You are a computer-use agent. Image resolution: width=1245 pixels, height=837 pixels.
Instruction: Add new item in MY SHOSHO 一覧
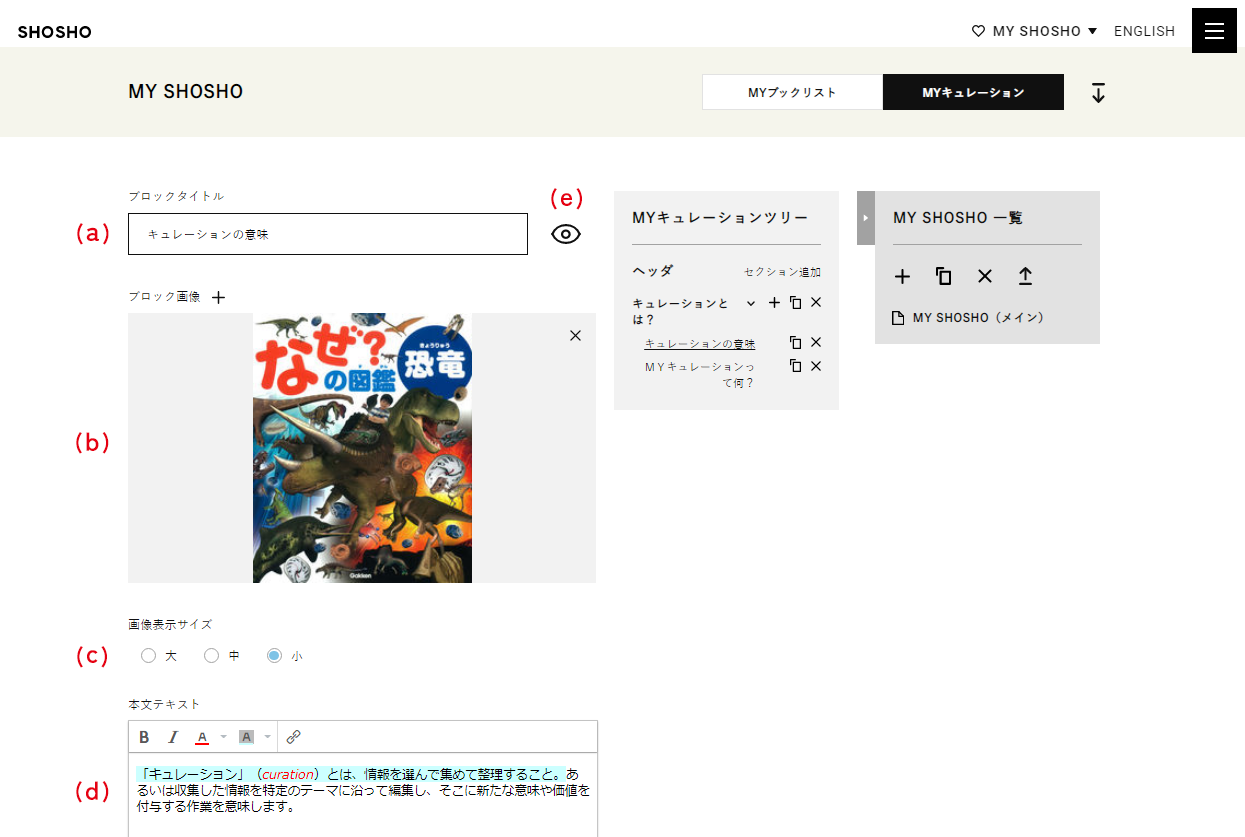pyautogui.click(x=902, y=276)
